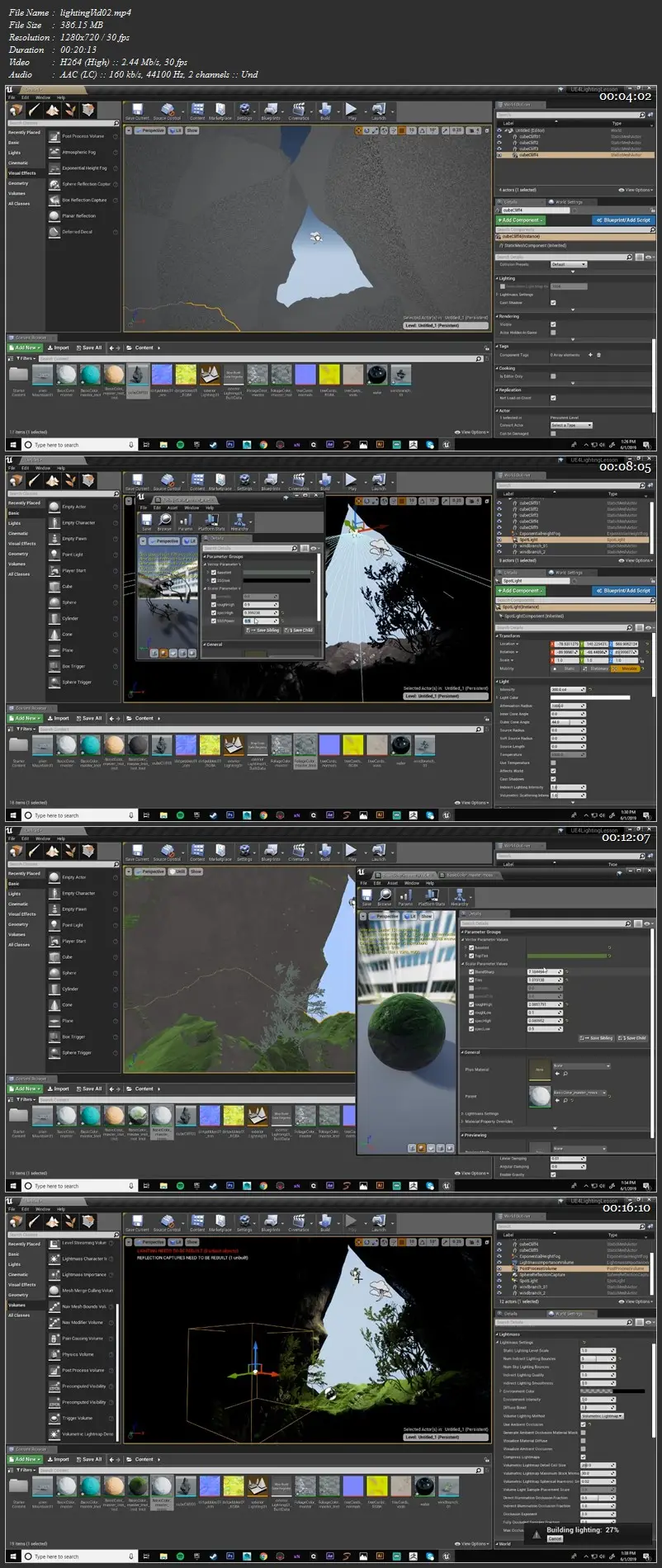Click Blueprint/Add Script in the 00:04:02 Details panel
The width and height of the screenshot is (662, 1568).
pyautogui.click(x=623, y=220)
